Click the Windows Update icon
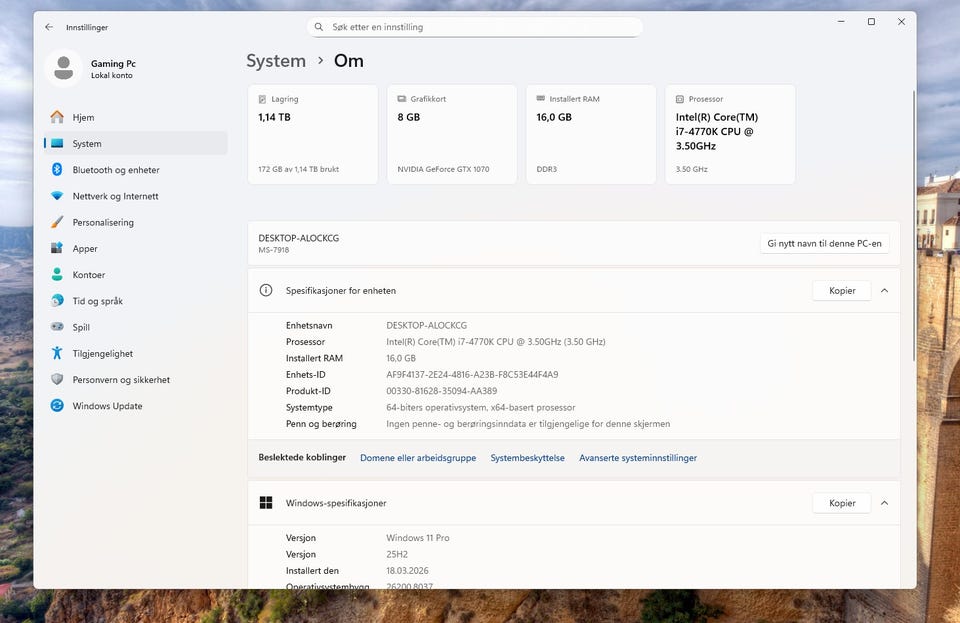Screen dimensions: 960x623 (x=57, y=406)
